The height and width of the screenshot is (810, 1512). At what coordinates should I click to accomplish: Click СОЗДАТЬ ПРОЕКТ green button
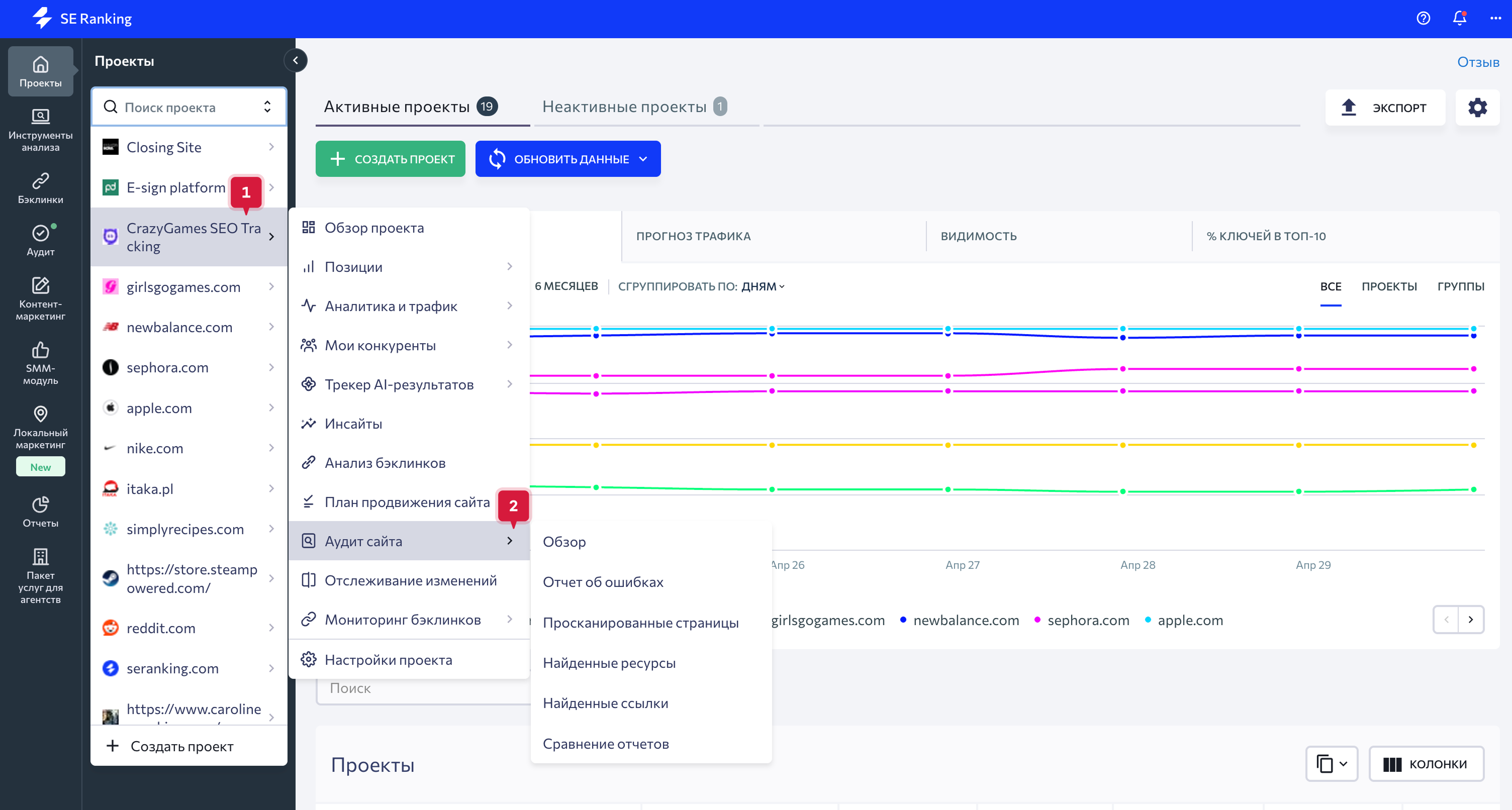click(x=391, y=158)
